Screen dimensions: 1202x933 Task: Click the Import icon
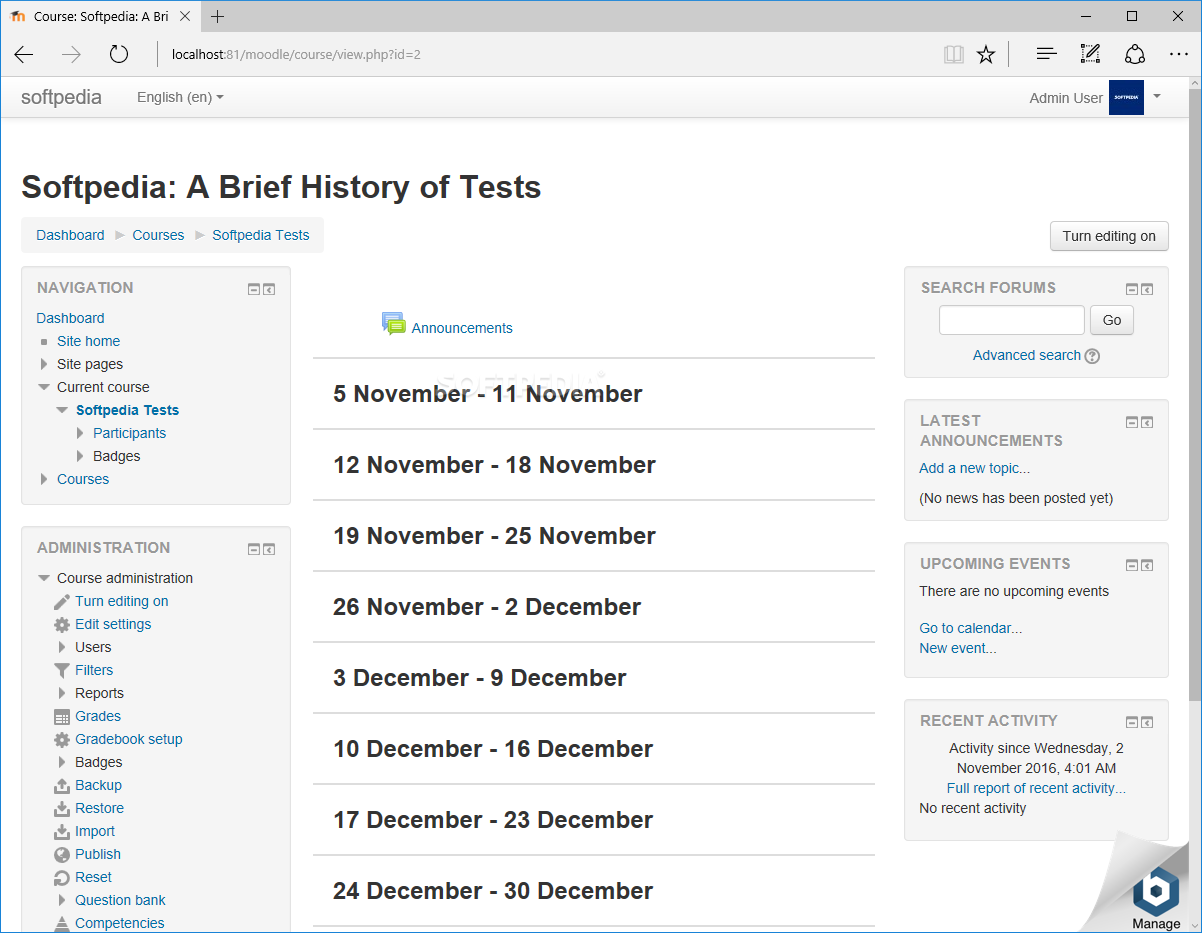coord(62,831)
